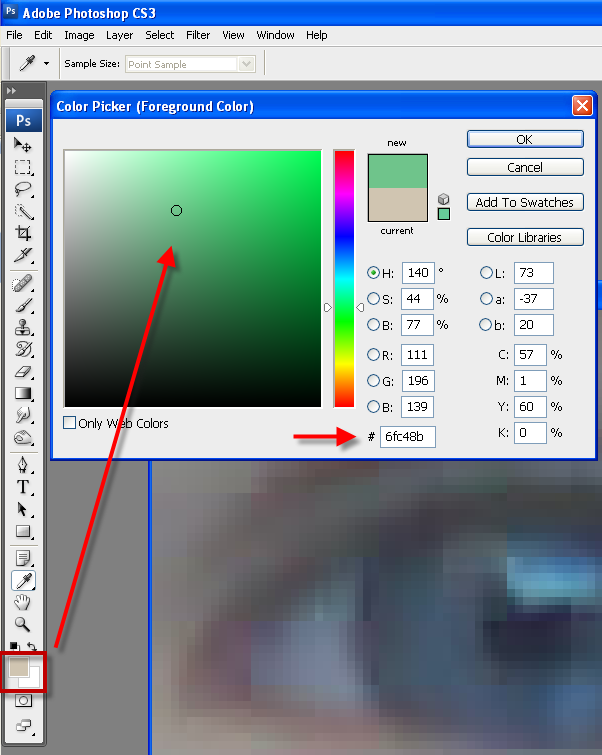
Task: Select the Healing Brush tool
Action: tap(23, 284)
